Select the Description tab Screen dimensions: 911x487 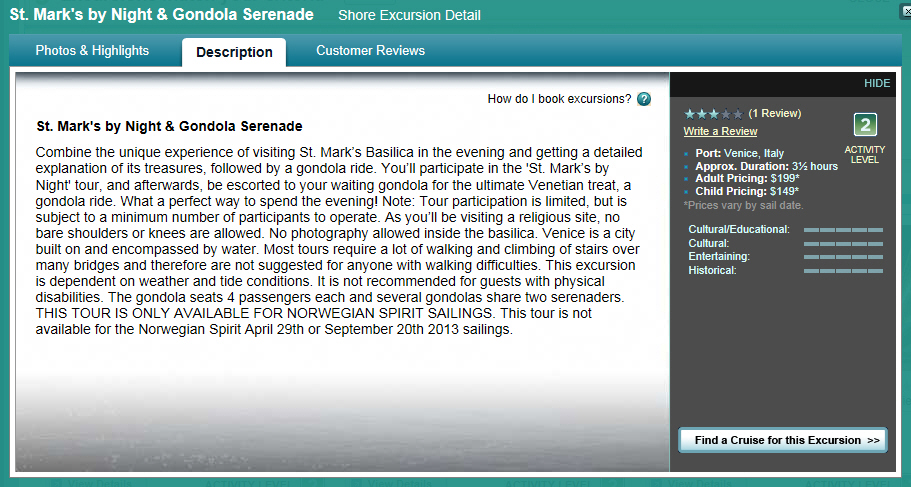pos(234,52)
